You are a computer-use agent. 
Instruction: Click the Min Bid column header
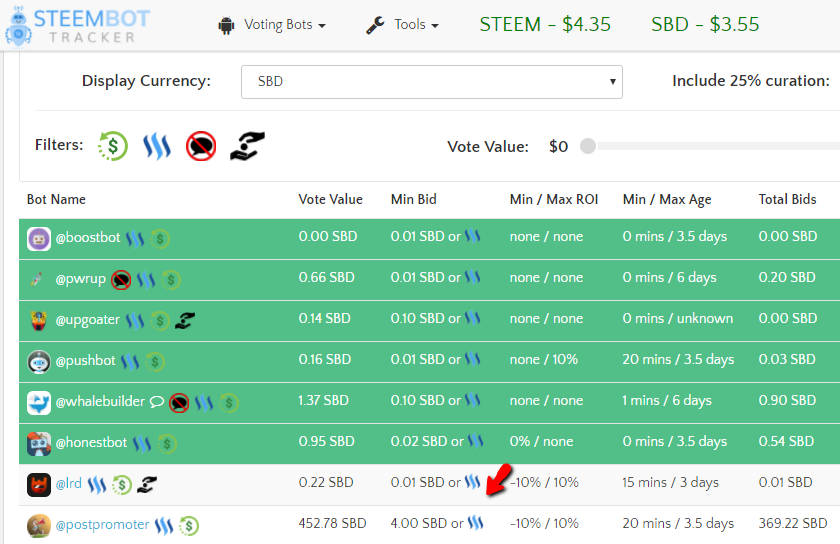(x=414, y=199)
